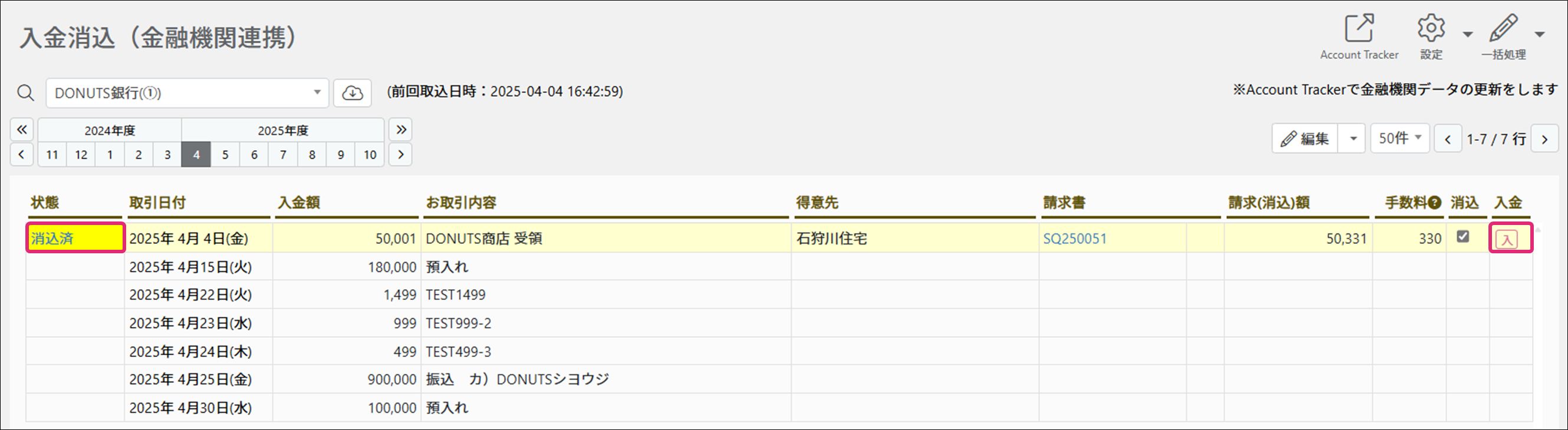Click the cloud download import icon

click(353, 93)
